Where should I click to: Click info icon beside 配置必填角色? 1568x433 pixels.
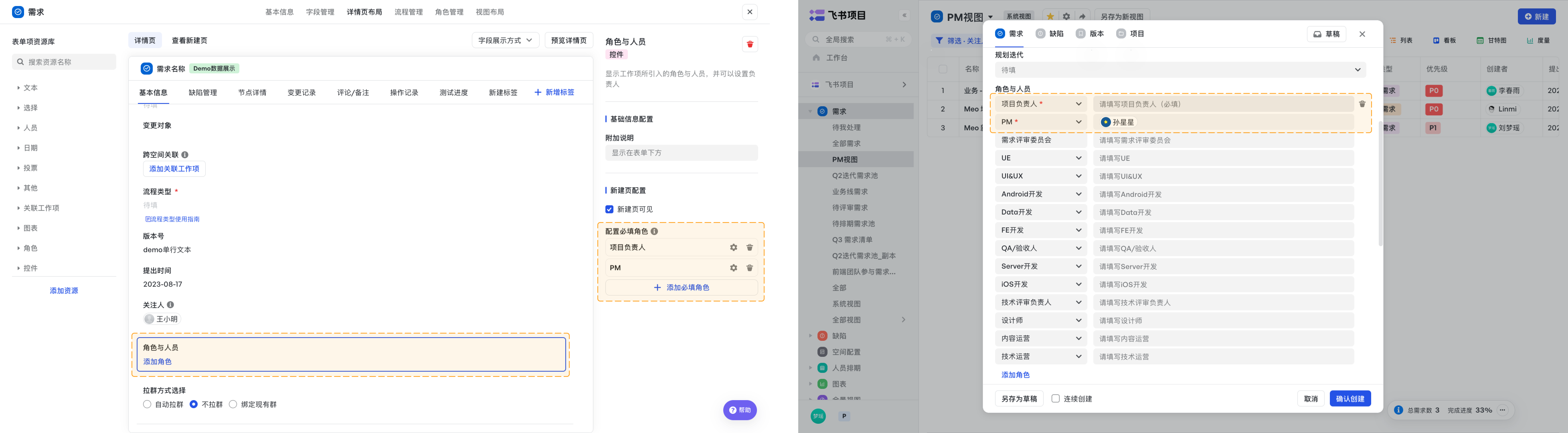pyautogui.click(x=654, y=231)
